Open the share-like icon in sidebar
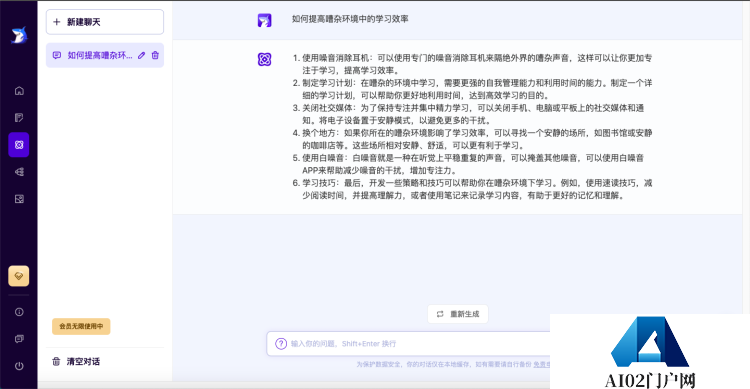Viewport: 750px width, 389px height. (19, 172)
